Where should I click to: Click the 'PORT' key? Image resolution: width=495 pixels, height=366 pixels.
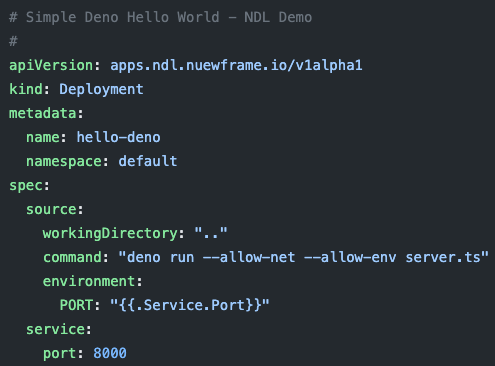pyautogui.click(x=76, y=305)
